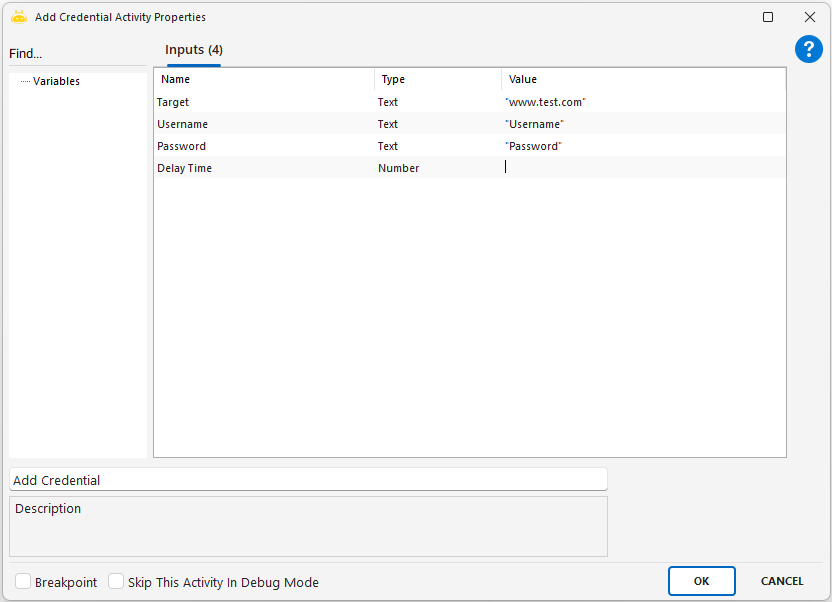The image size is (832, 602).
Task: Edit the Target value "www.test.com"
Action: click(642, 102)
